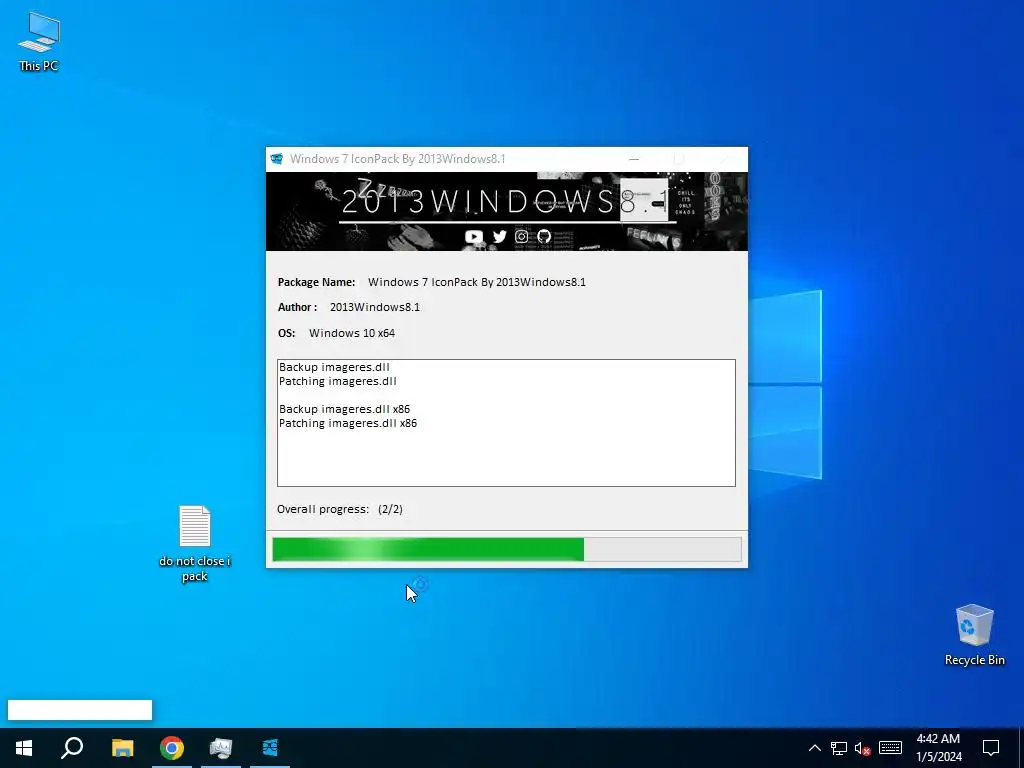Click the 'Backup imageres.dll x86' log line

(x=344, y=409)
